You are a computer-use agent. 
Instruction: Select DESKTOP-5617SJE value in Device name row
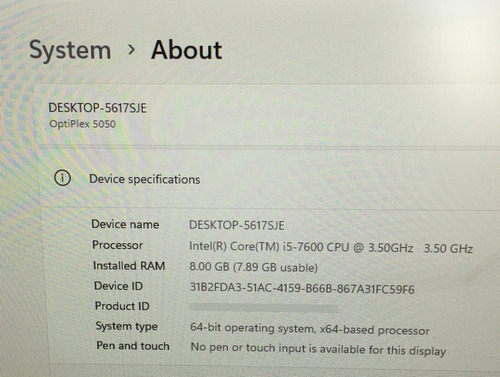237,225
